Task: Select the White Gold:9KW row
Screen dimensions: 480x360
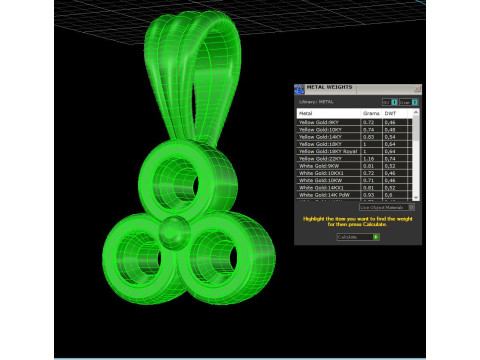Action: [355, 166]
